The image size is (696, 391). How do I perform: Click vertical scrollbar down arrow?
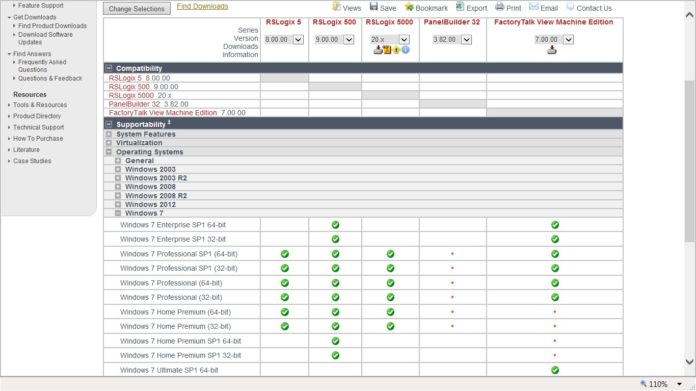689,362
